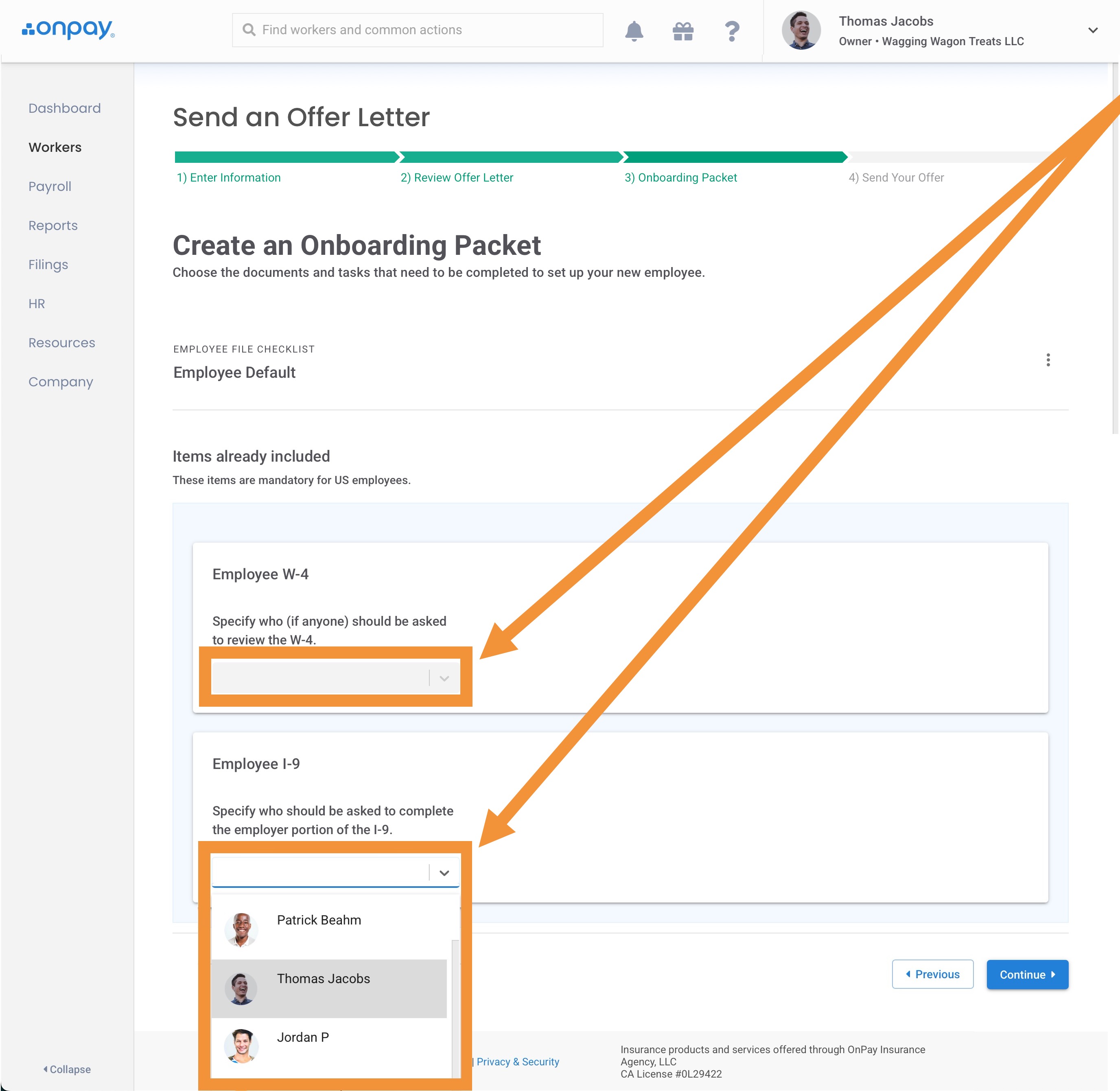Focus the Find workers search field
The width and height of the screenshot is (1120, 1091).
coord(424,30)
